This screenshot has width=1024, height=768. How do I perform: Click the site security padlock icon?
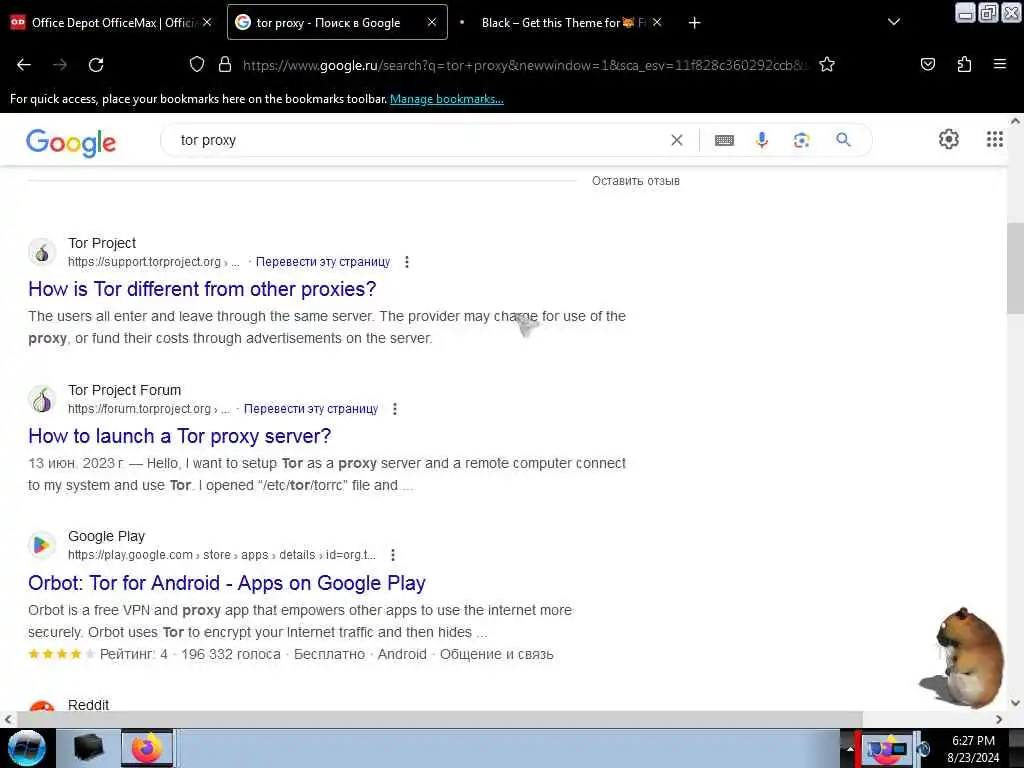pos(225,65)
